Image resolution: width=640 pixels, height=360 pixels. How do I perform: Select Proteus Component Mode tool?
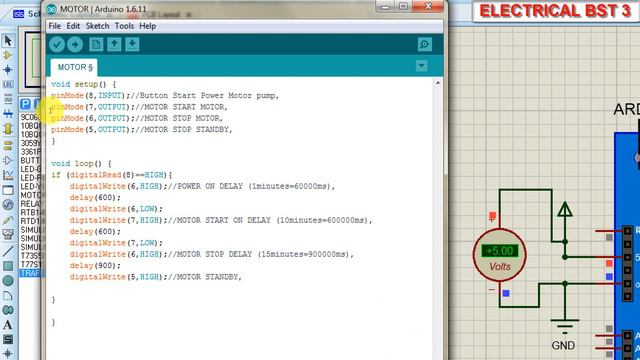[8, 55]
